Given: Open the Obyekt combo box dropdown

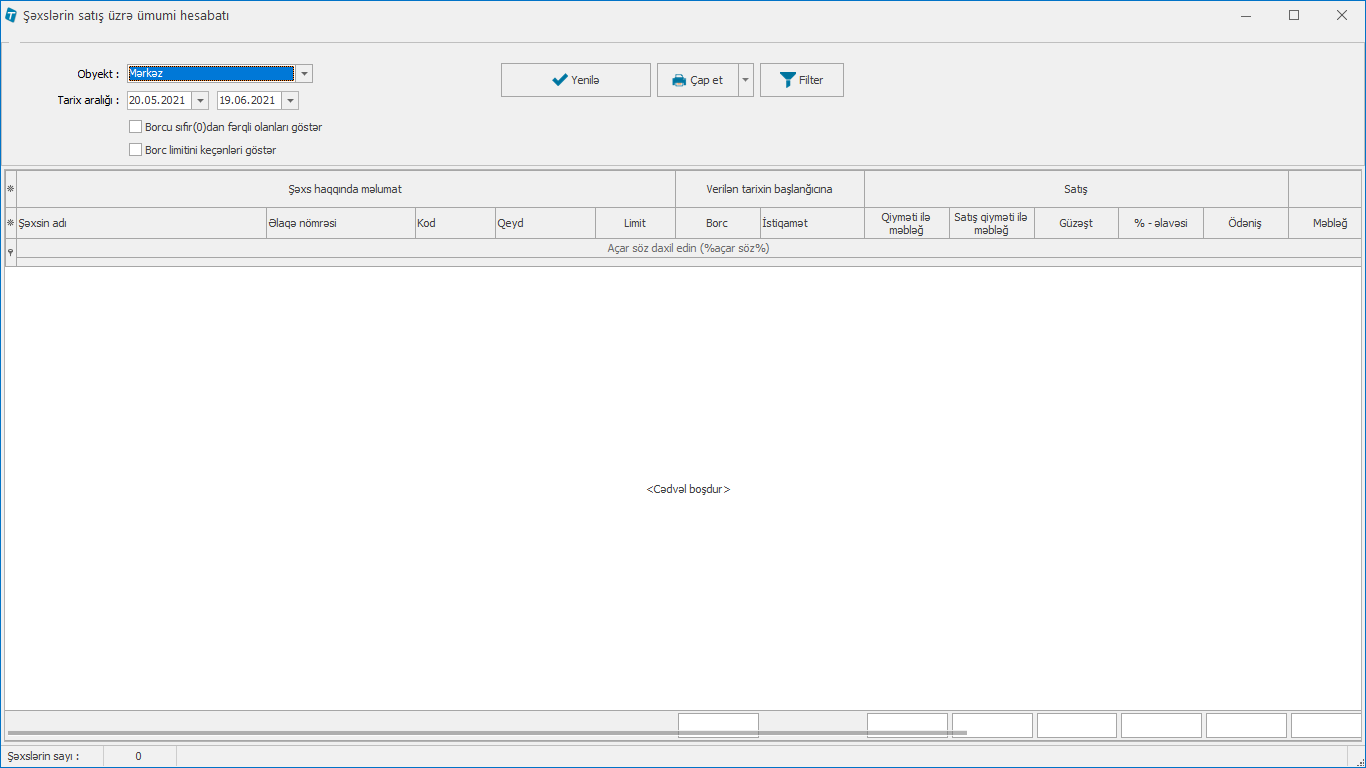Looking at the screenshot, I should coord(304,73).
